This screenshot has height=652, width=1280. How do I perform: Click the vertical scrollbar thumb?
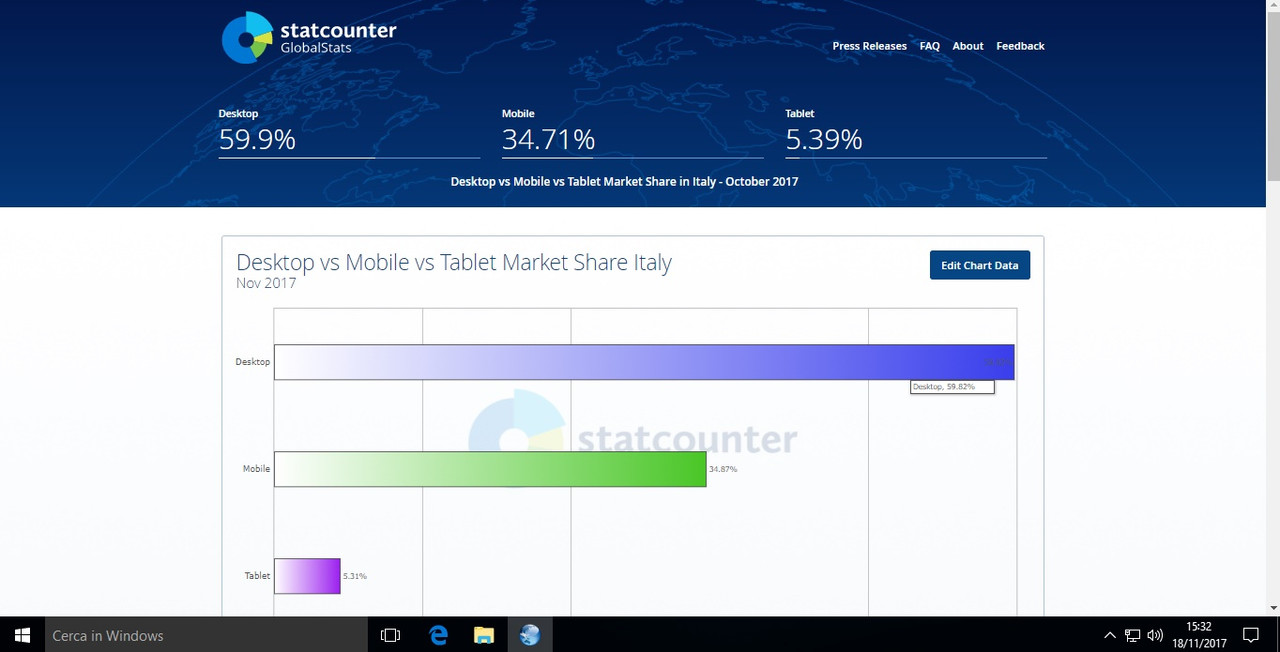(1272, 97)
